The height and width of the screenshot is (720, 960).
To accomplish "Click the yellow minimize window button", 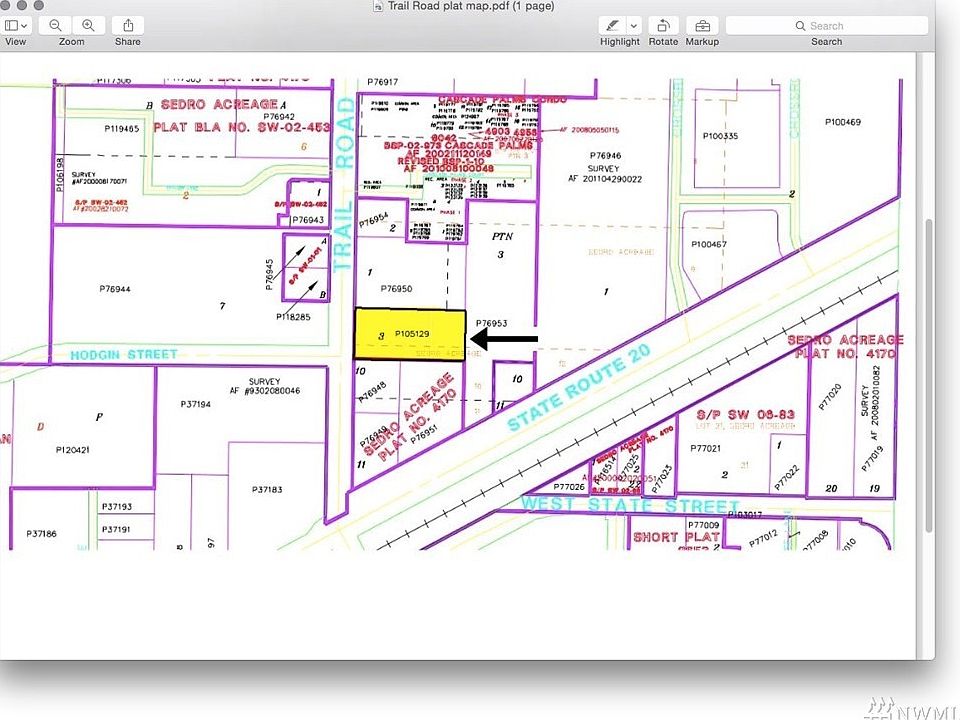I will [22, 5].
